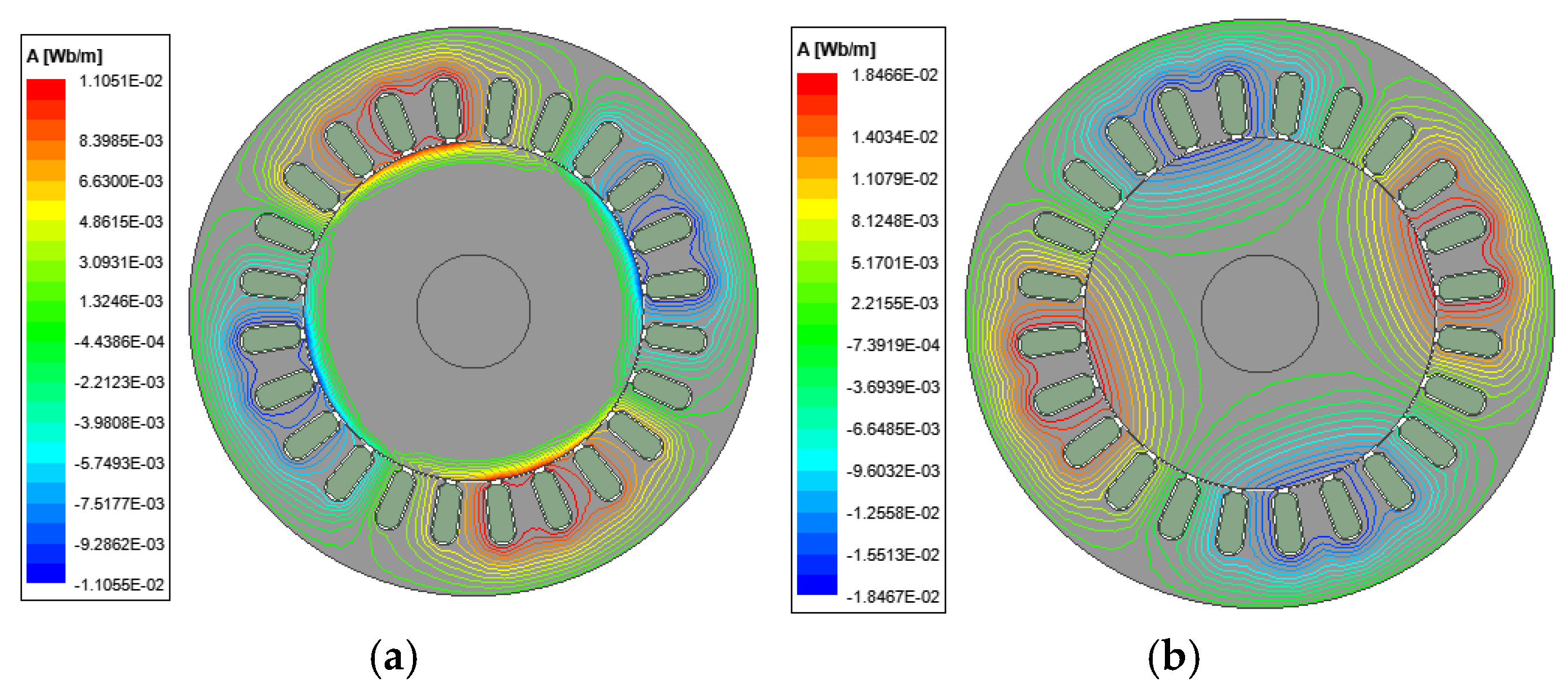Image resolution: width=1568 pixels, height=693 pixels.
Task: Click the -1.1055E-02 legend minimum value
Action: coord(120,584)
